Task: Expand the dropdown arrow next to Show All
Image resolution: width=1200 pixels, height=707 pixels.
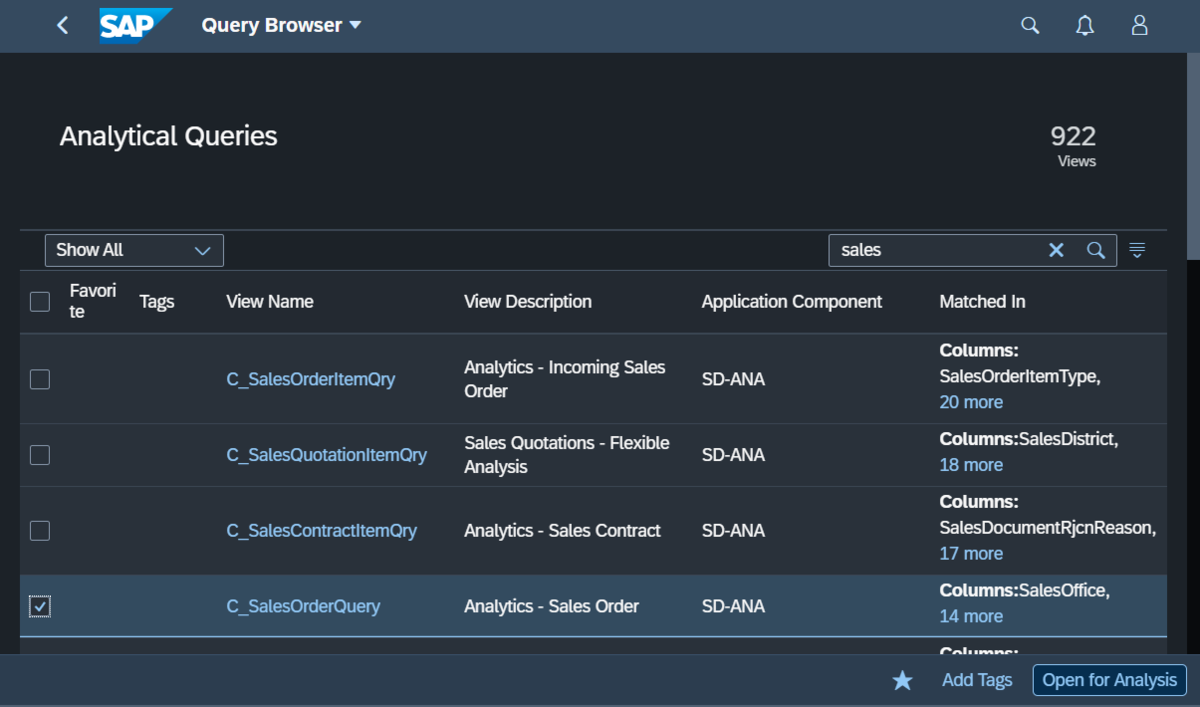Action: (x=203, y=250)
